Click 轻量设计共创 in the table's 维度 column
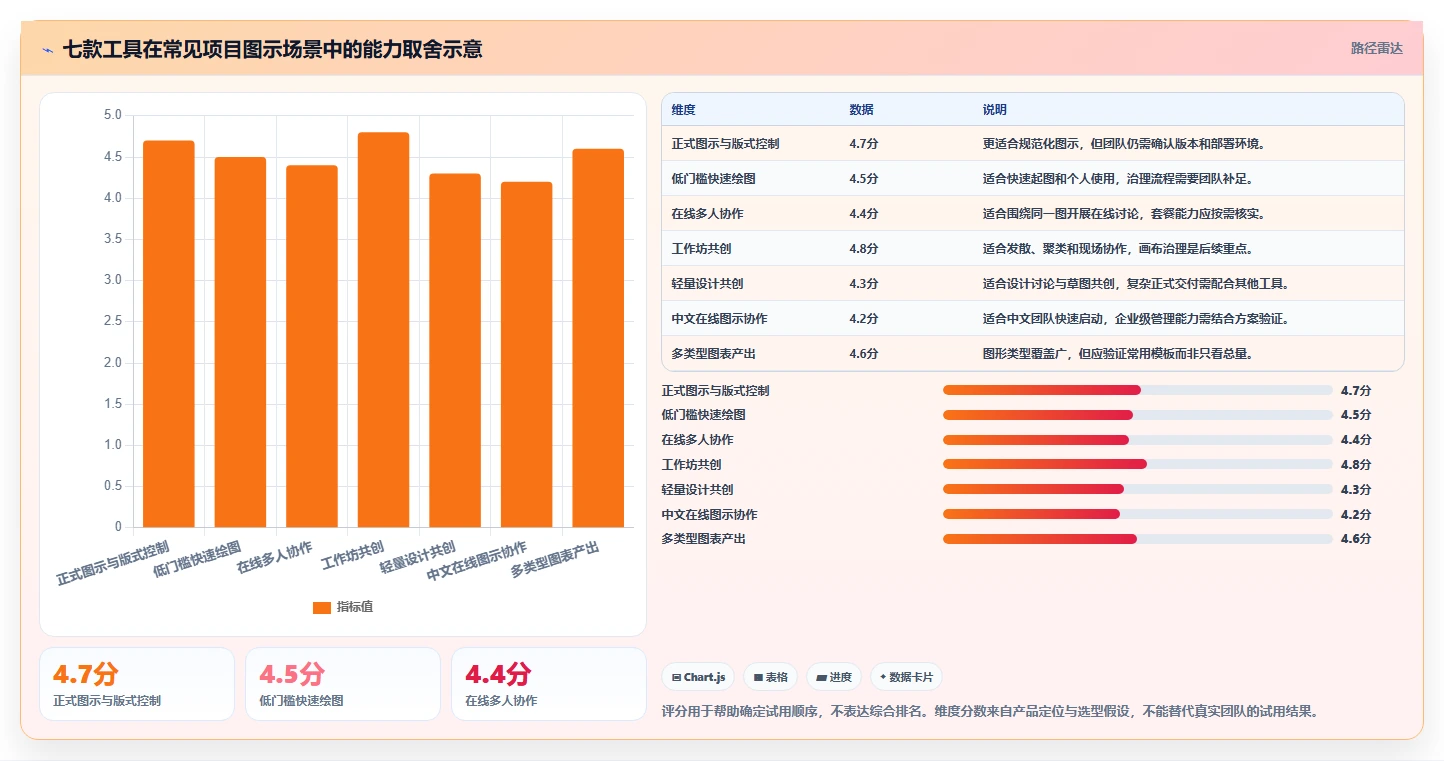The width and height of the screenshot is (1444, 761). click(x=708, y=284)
